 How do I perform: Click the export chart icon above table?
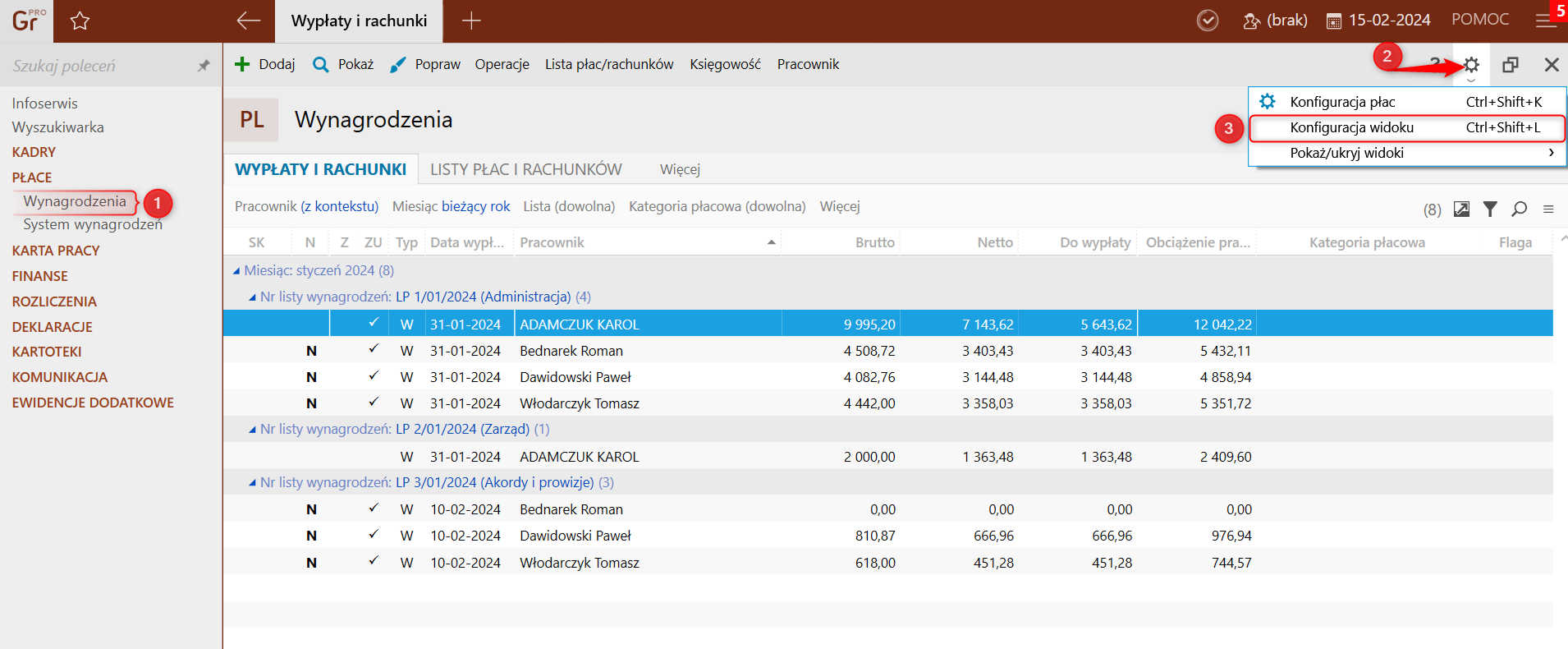pyautogui.click(x=1461, y=209)
